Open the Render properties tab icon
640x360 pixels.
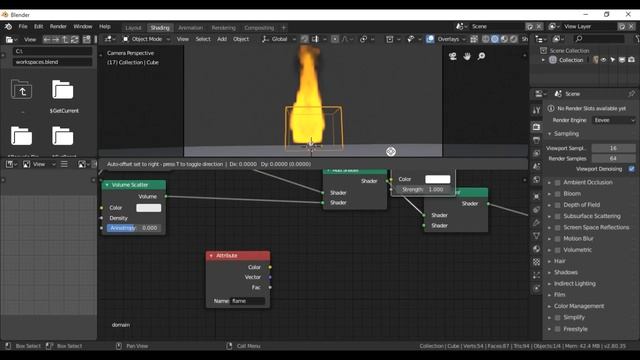tap(536, 127)
